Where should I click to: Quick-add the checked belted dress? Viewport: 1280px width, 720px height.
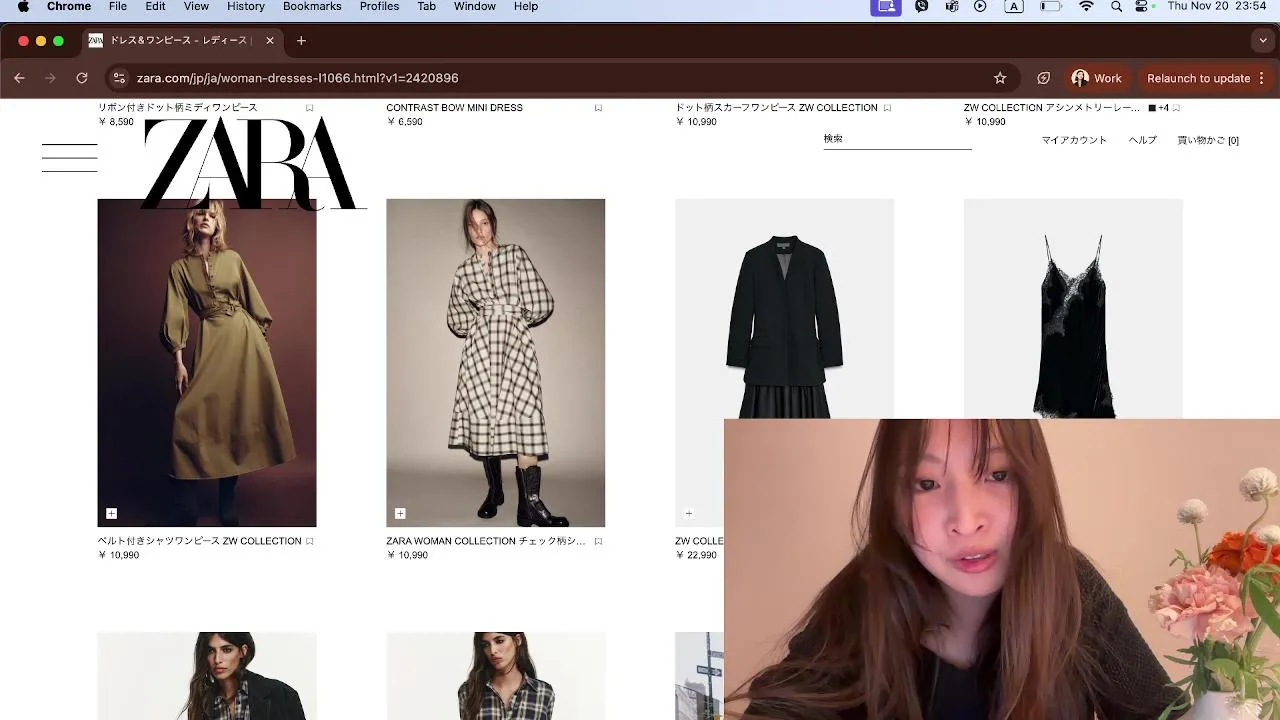coord(400,513)
